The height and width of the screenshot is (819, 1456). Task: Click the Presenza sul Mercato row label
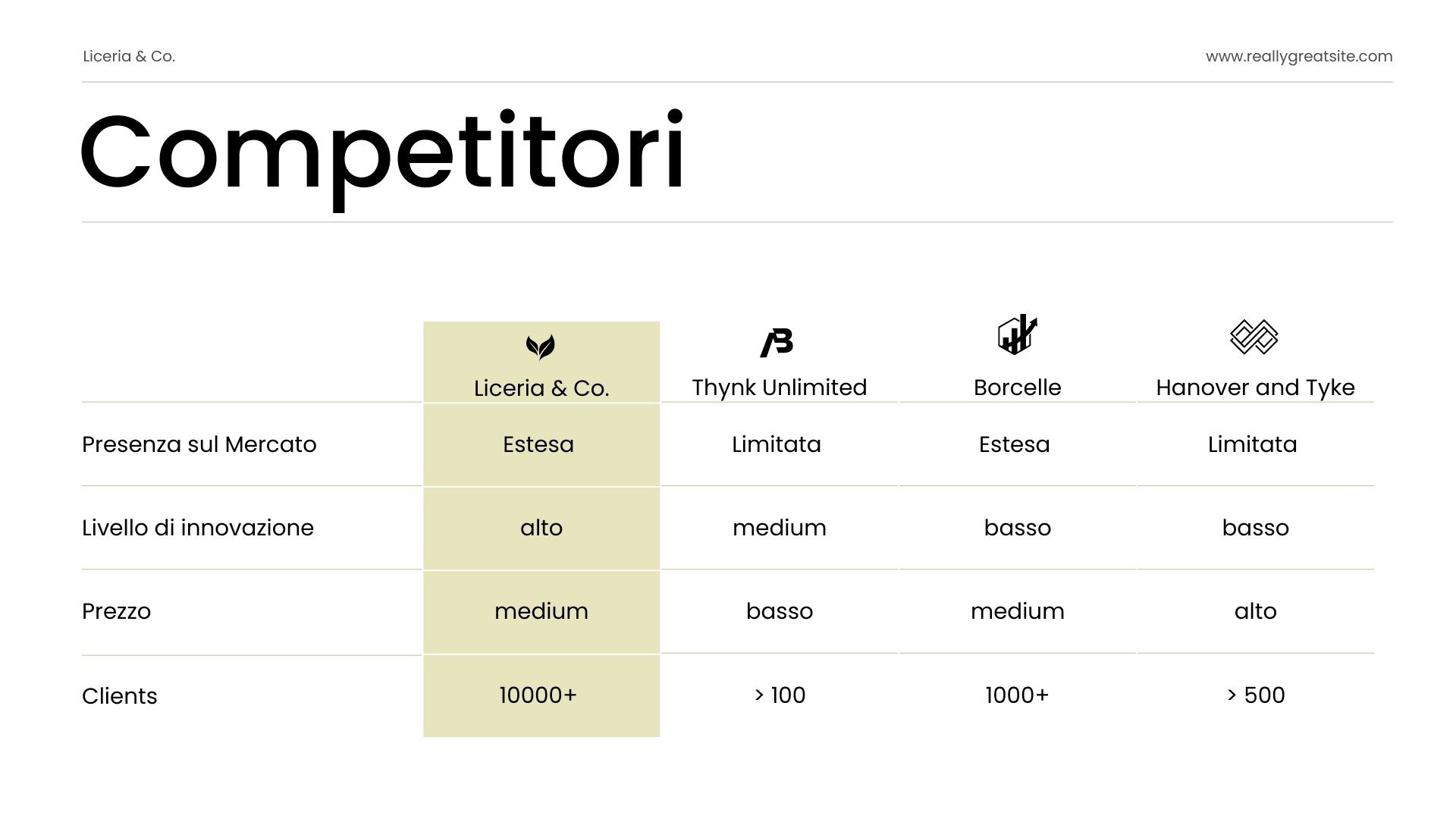[199, 444]
